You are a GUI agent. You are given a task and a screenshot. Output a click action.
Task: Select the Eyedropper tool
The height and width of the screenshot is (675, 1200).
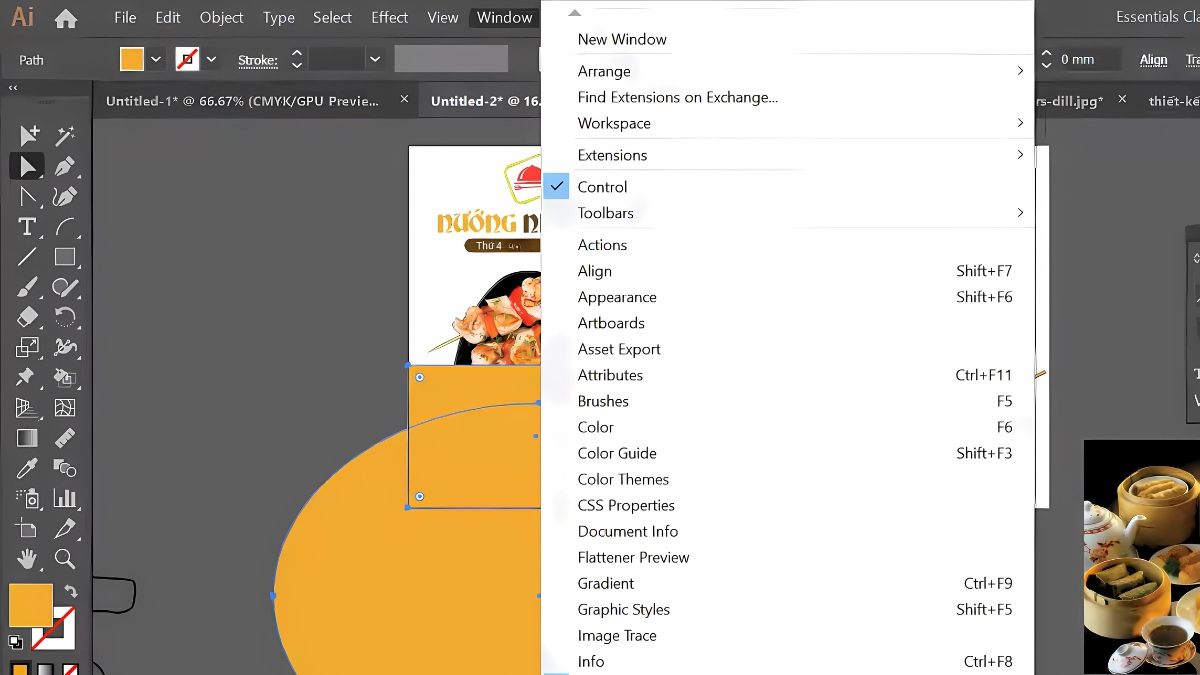27,468
